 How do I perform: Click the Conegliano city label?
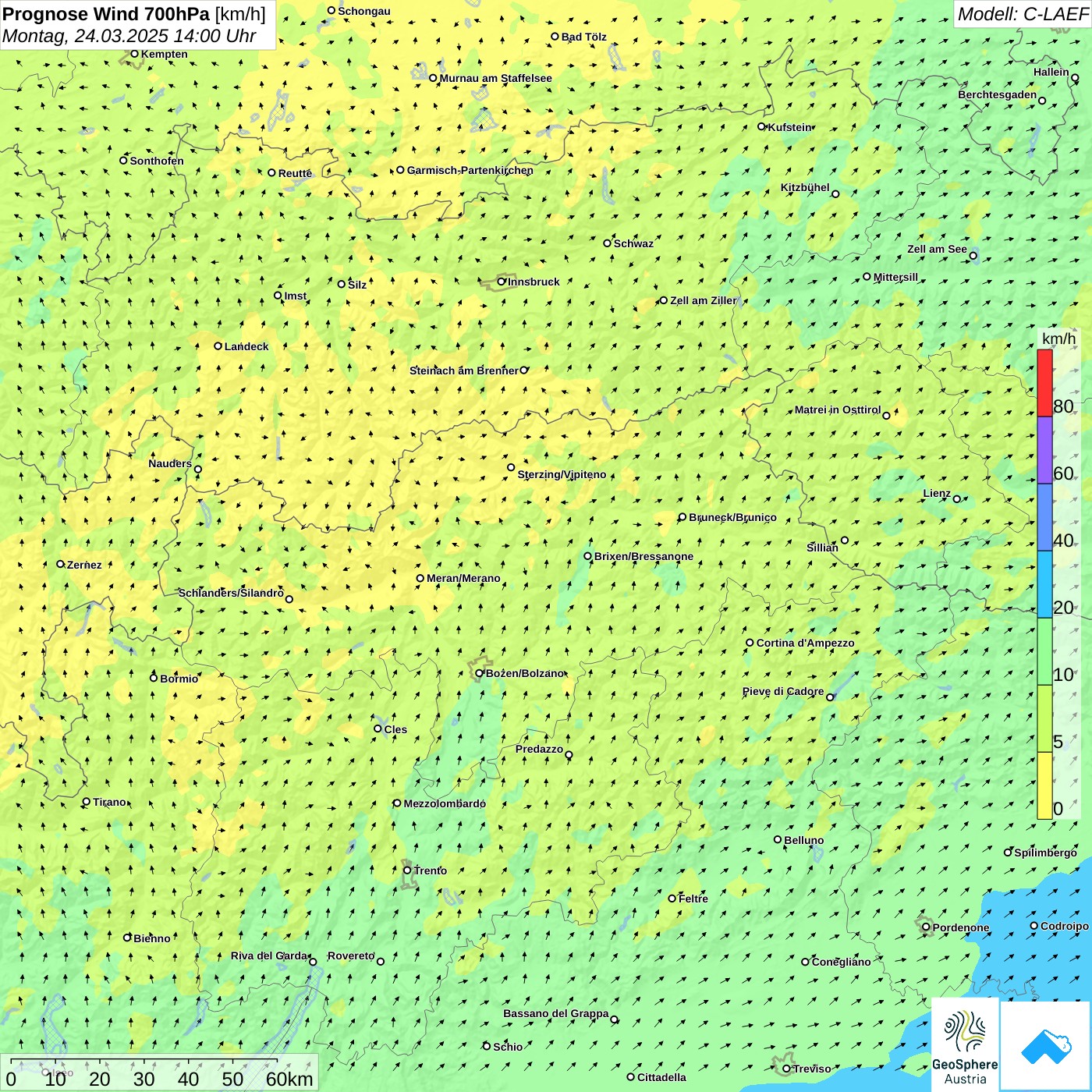(841, 962)
